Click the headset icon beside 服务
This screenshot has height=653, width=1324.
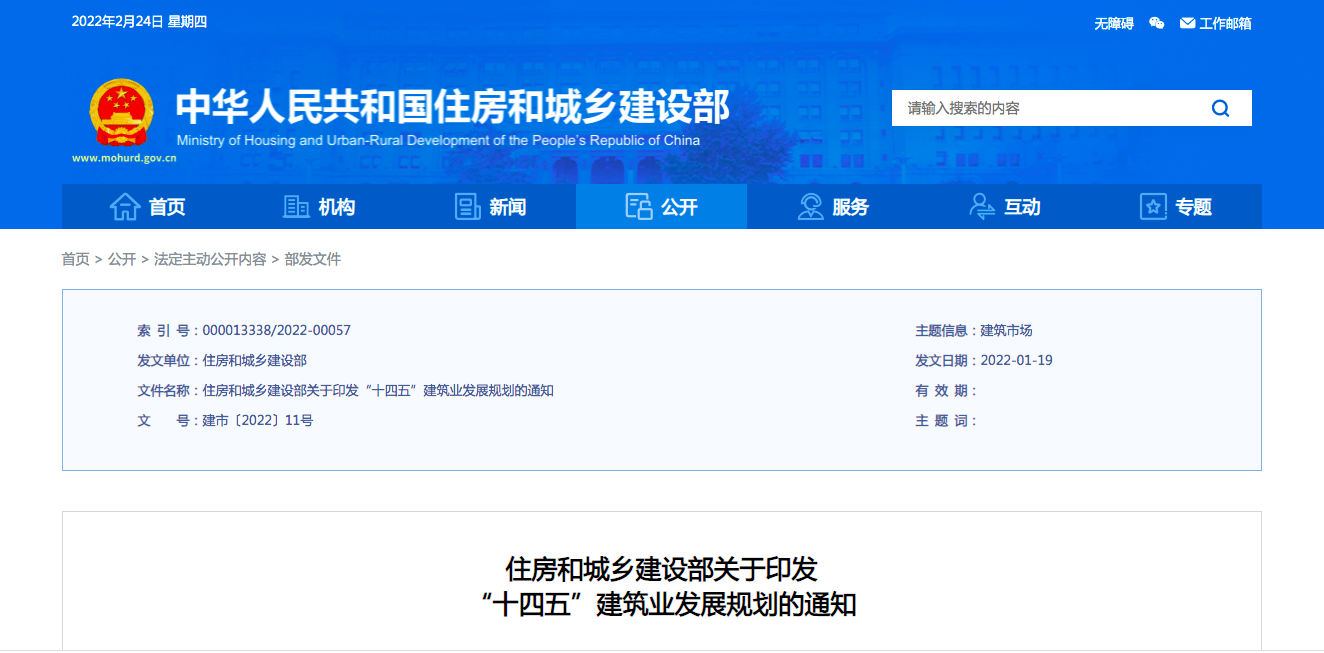811,206
